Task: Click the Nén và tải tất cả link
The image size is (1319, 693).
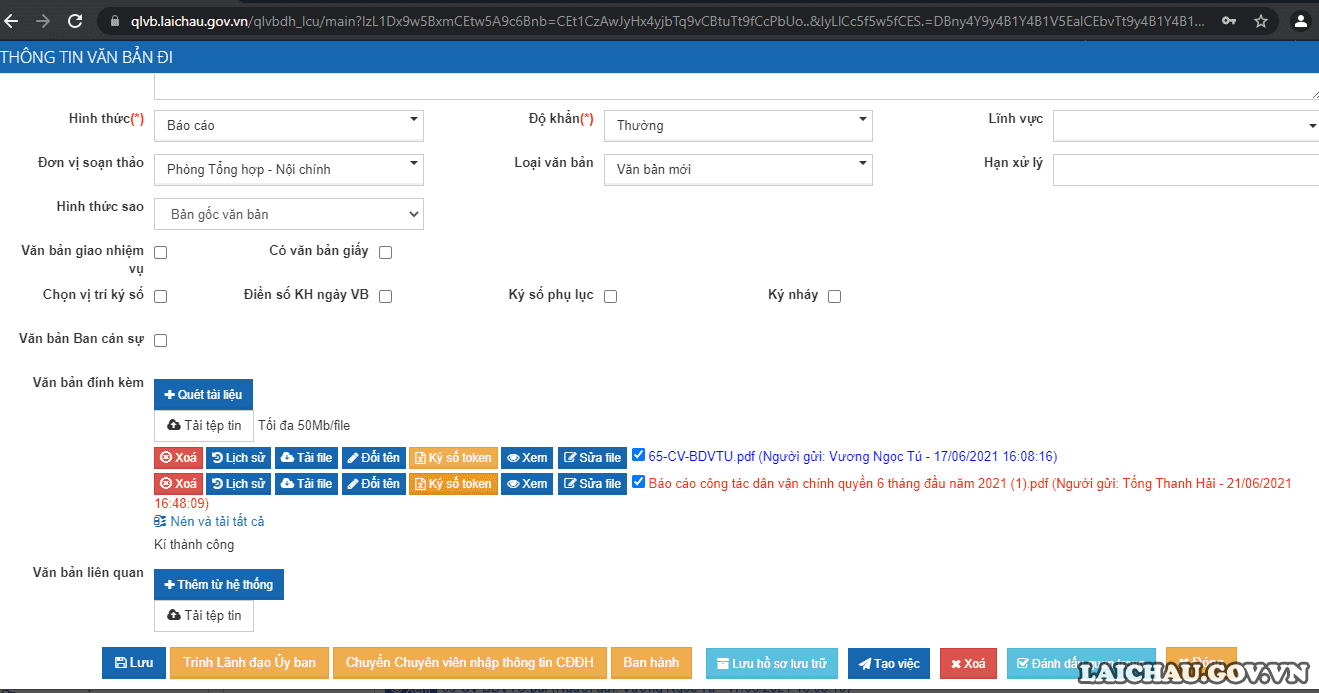Action: click(217, 522)
